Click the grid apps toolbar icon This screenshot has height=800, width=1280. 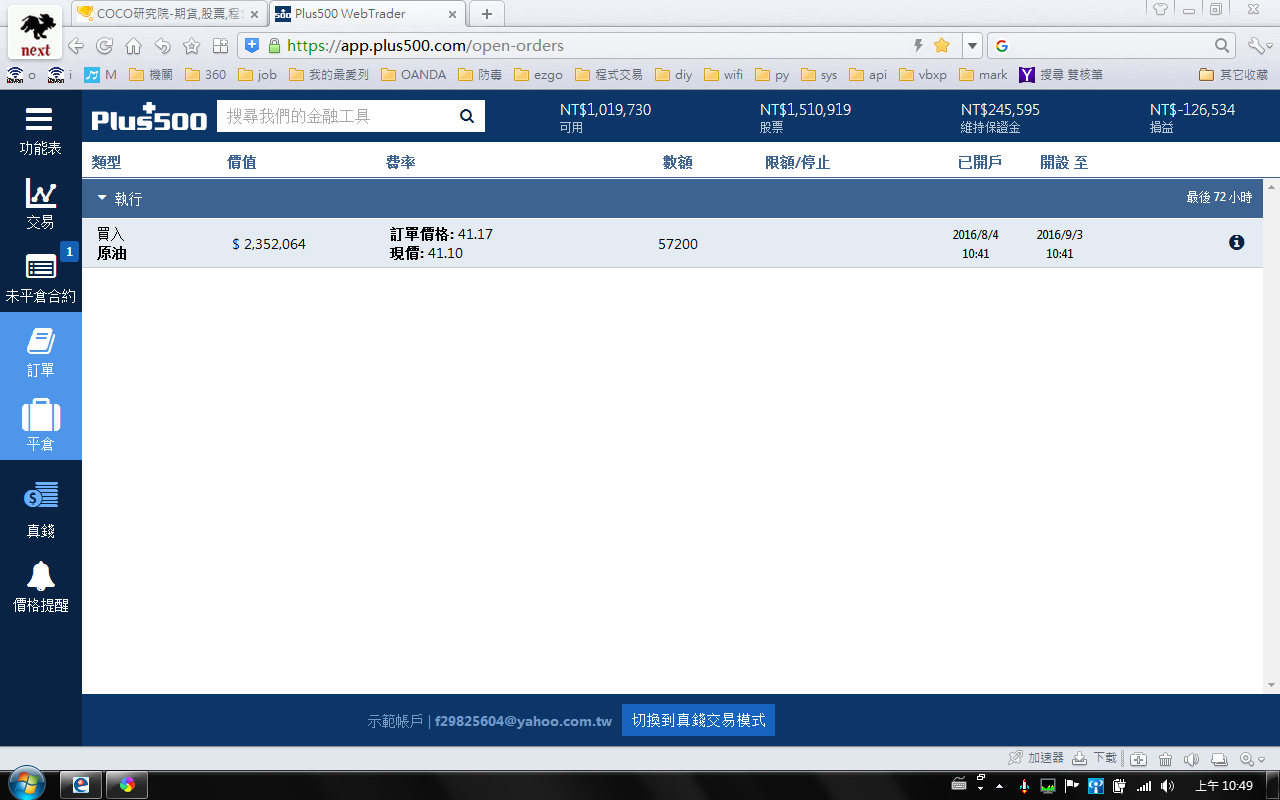pyautogui.click(x=220, y=46)
